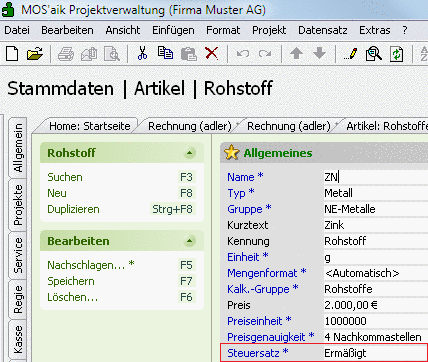Open the Bearbeiten menu
This screenshot has width=428, height=362.
(x=67, y=30)
